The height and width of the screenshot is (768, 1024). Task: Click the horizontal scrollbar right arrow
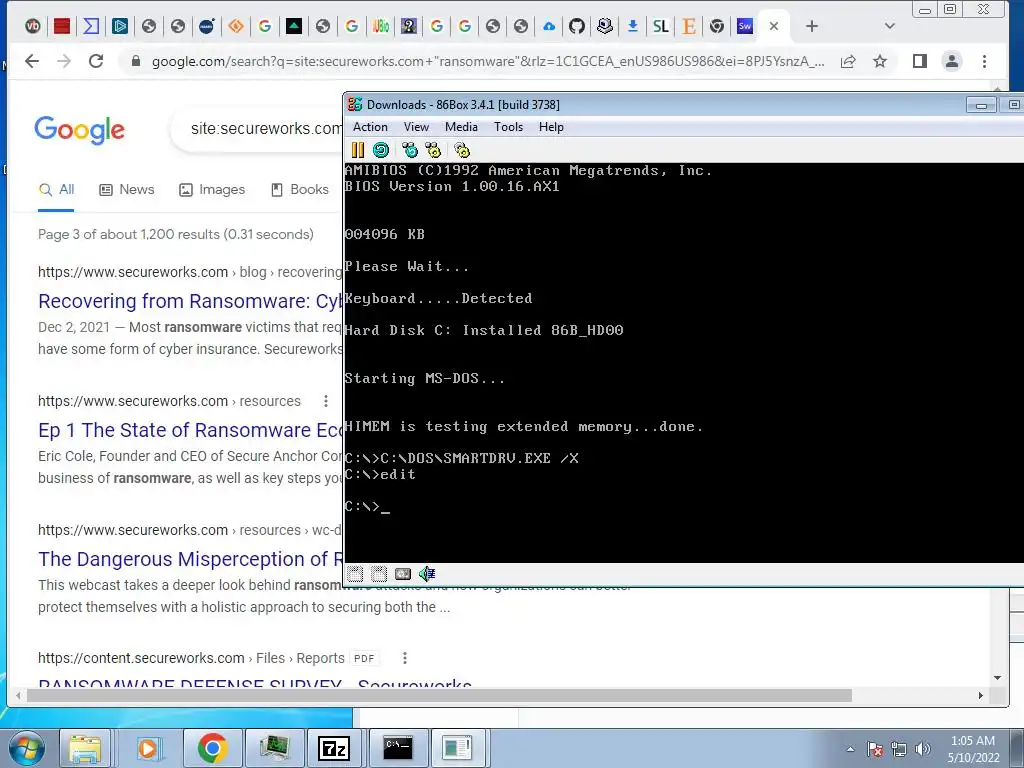coord(981,696)
